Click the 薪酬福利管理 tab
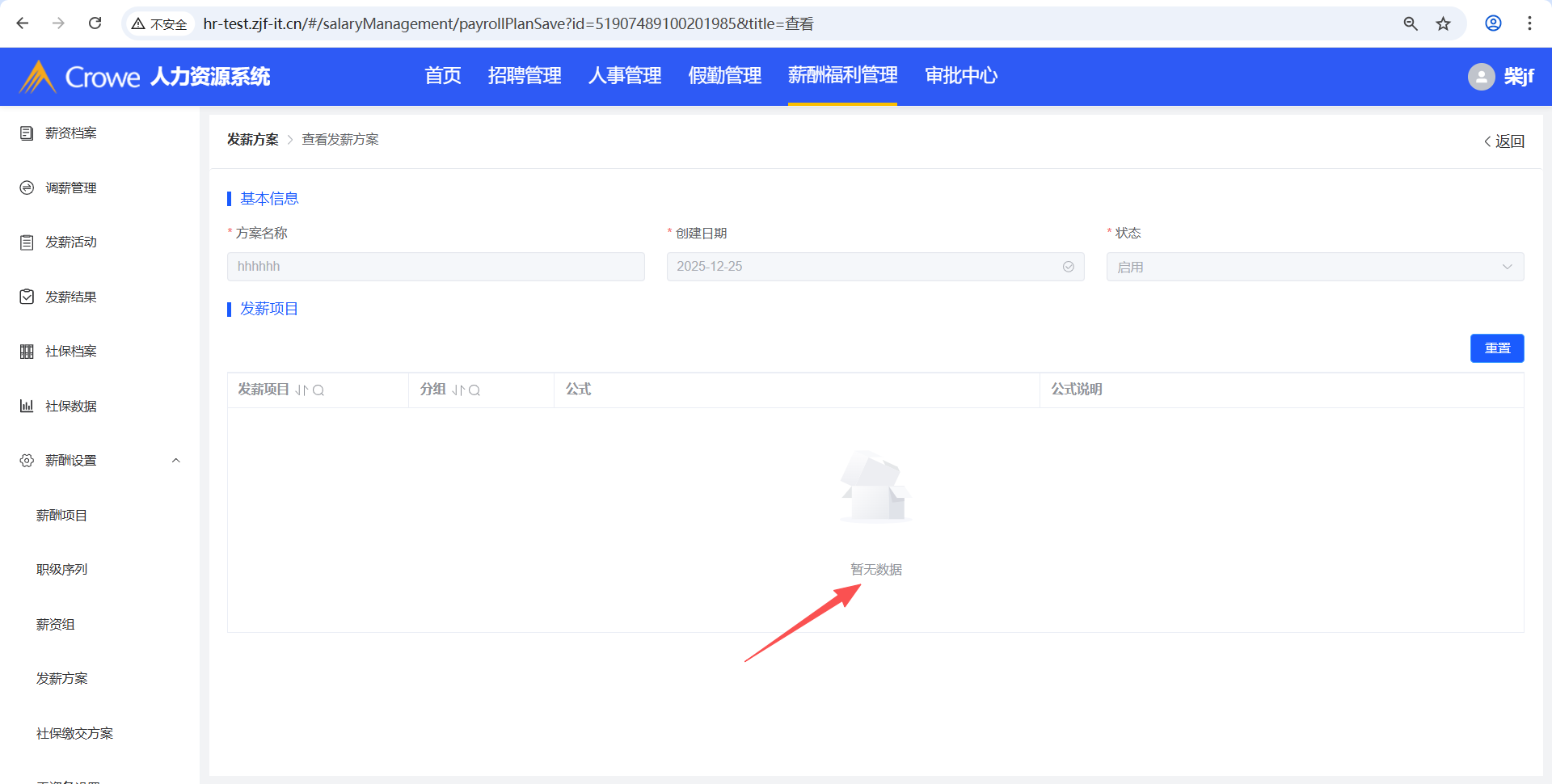The image size is (1552, 784). (x=843, y=76)
